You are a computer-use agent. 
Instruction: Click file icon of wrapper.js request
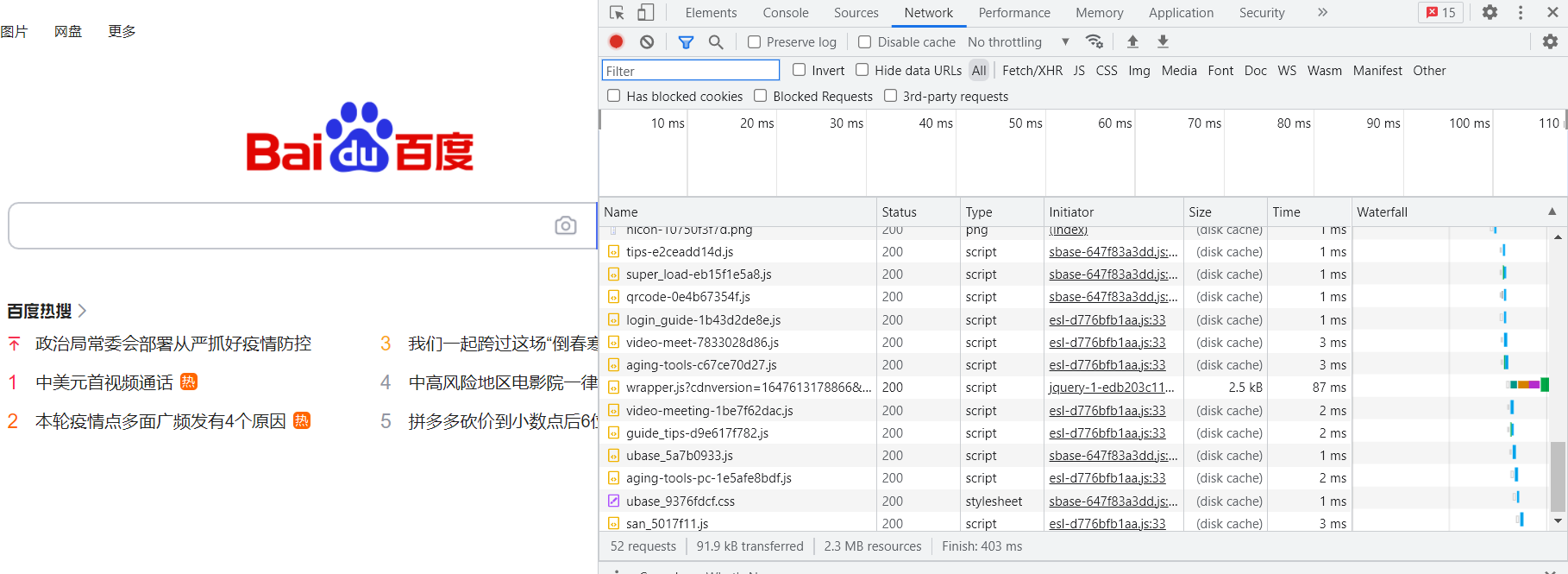(613, 388)
